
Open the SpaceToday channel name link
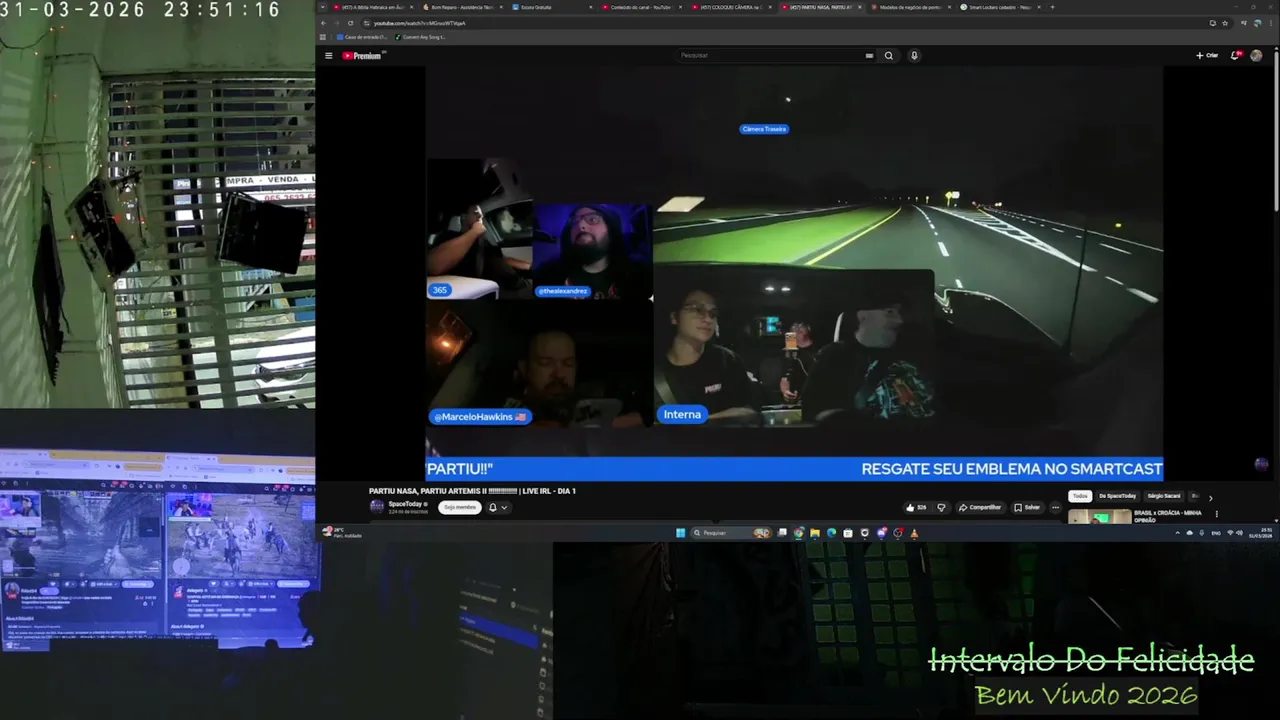click(405, 504)
